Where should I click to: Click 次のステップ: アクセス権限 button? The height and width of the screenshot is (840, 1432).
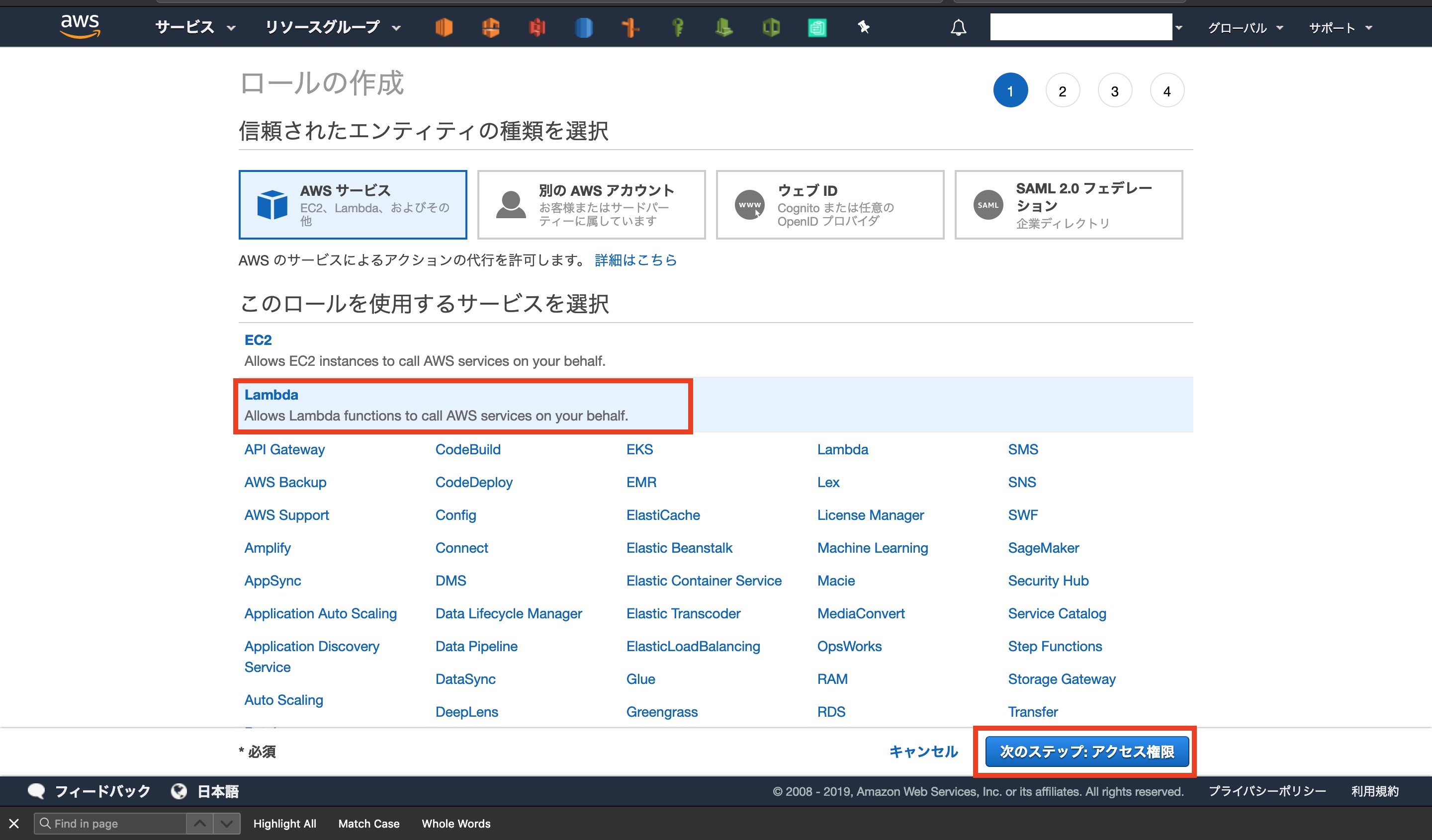(x=1086, y=752)
